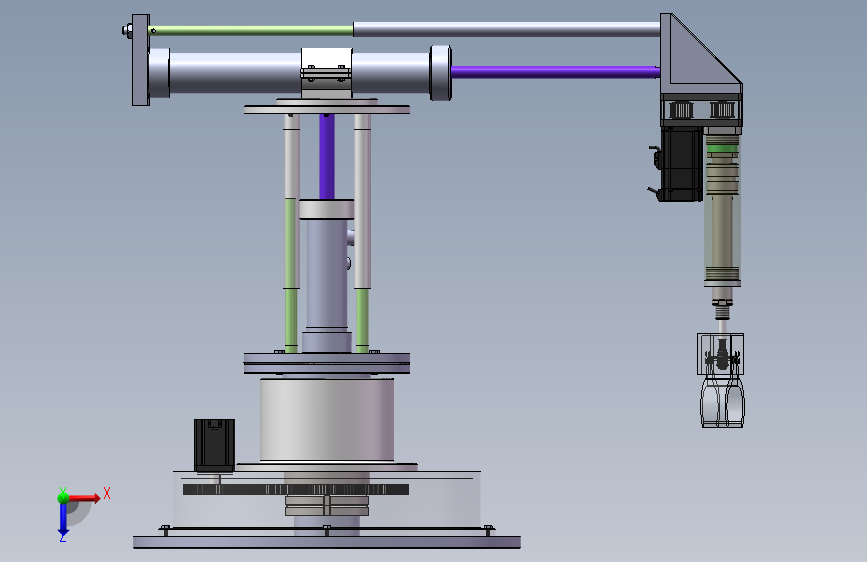Select the black motor beside the gripper spindle
Screen dimensions: 867x562
[681, 164]
